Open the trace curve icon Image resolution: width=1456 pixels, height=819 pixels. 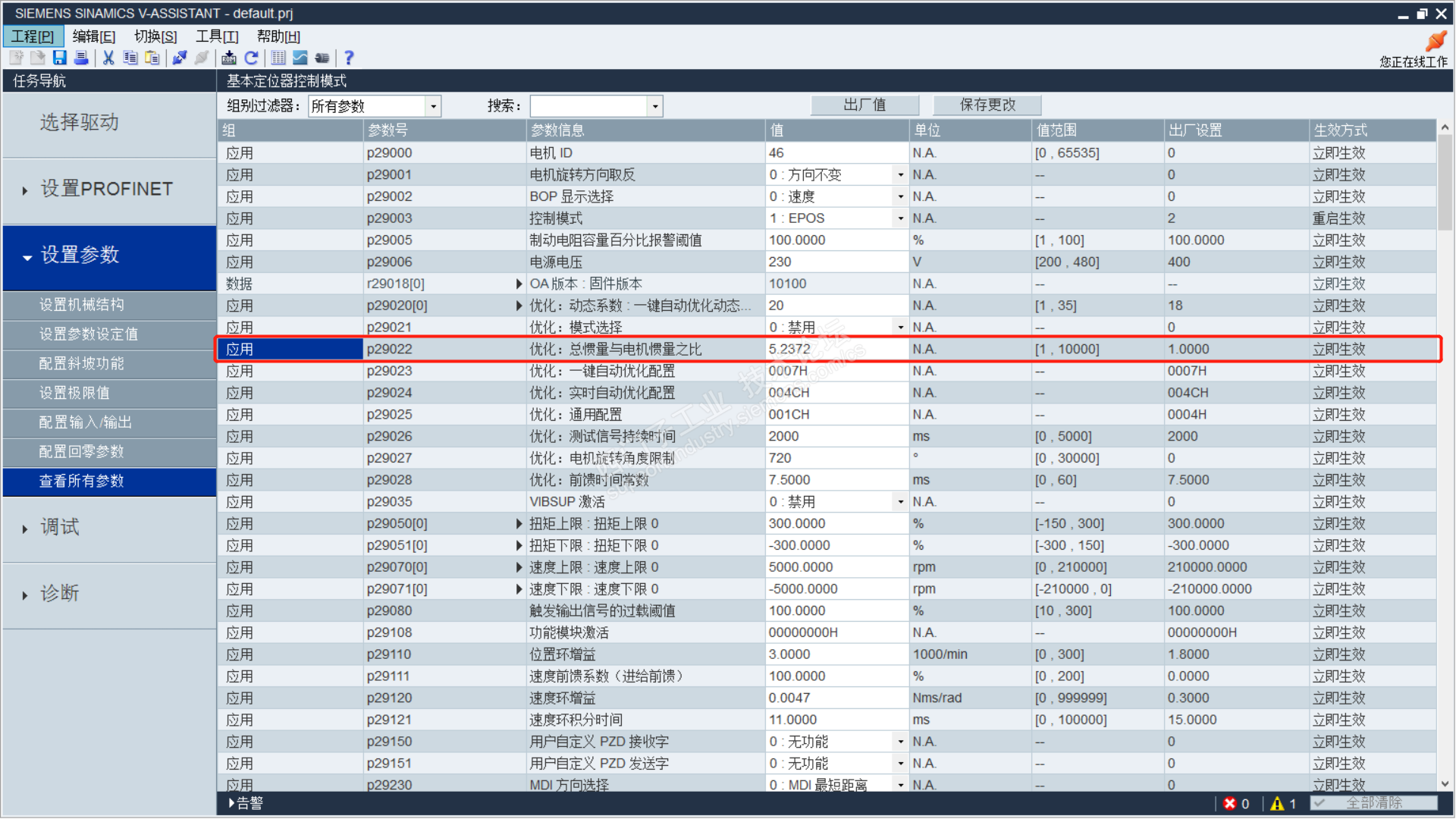pyautogui.click(x=300, y=58)
